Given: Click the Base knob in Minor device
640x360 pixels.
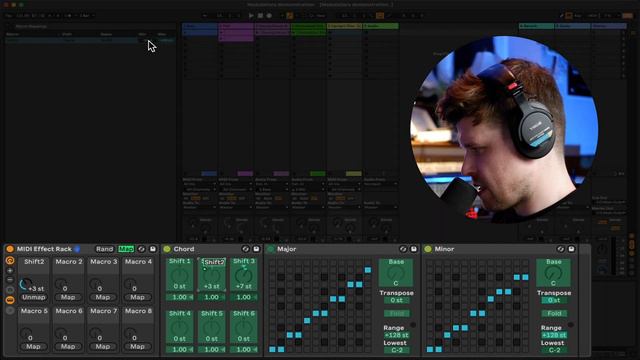Looking at the screenshot, I should coord(553,273).
